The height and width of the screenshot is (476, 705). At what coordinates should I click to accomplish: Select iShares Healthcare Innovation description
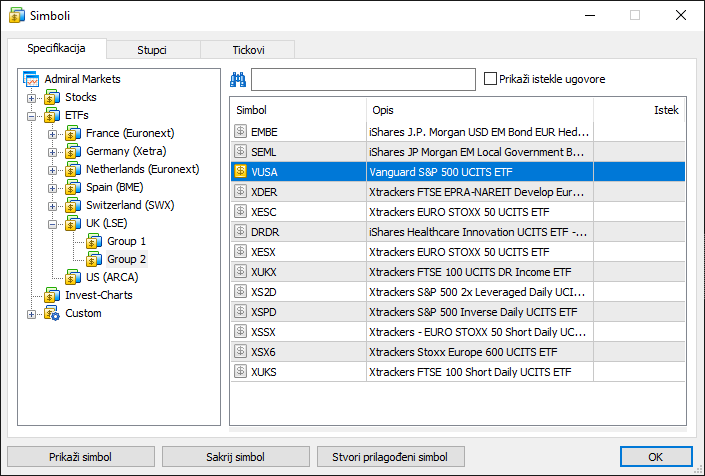pyautogui.click(x=478, y=232)
